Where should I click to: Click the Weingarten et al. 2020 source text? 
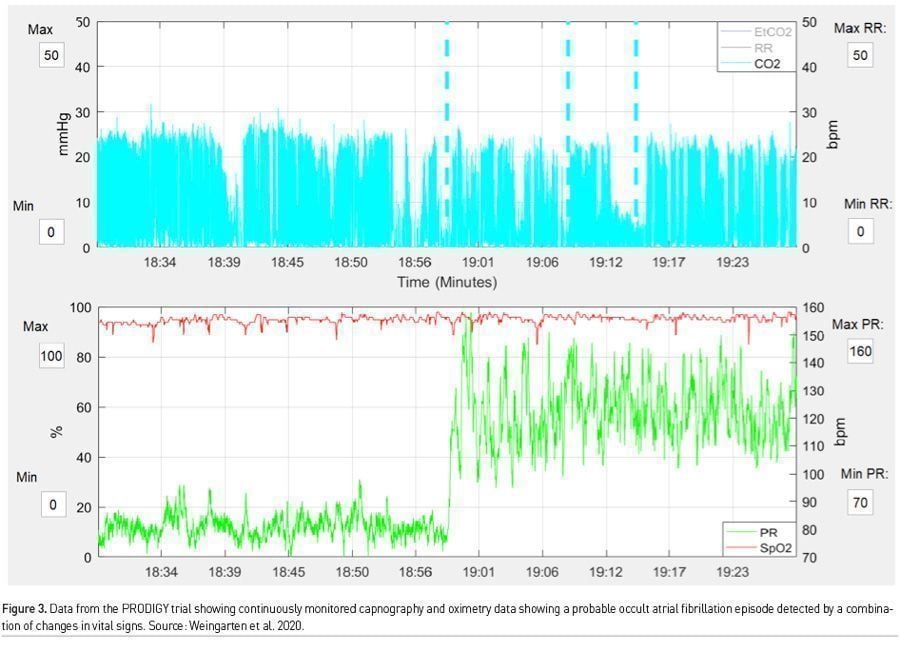(x=247, y=626)
